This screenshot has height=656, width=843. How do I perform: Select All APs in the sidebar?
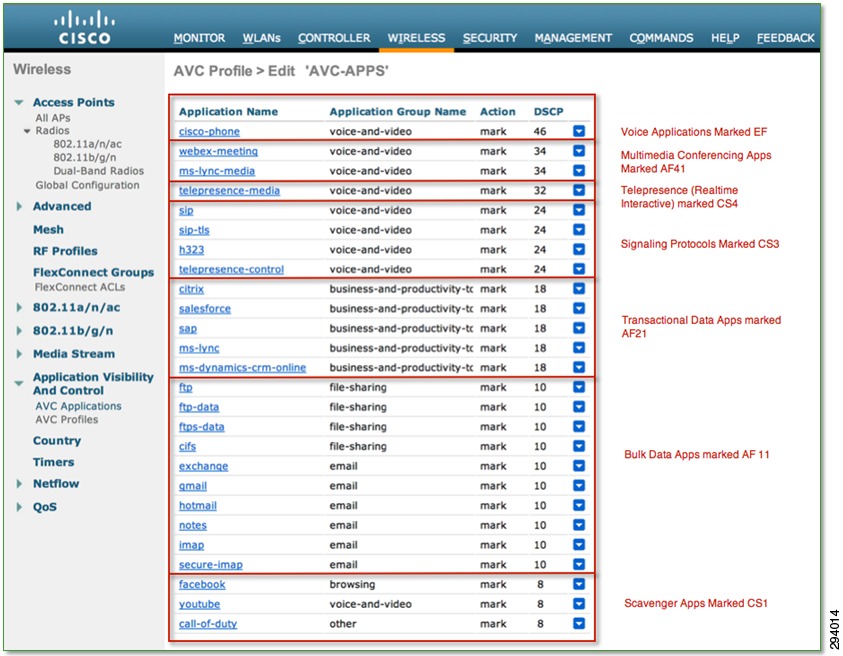click(53, 118)
